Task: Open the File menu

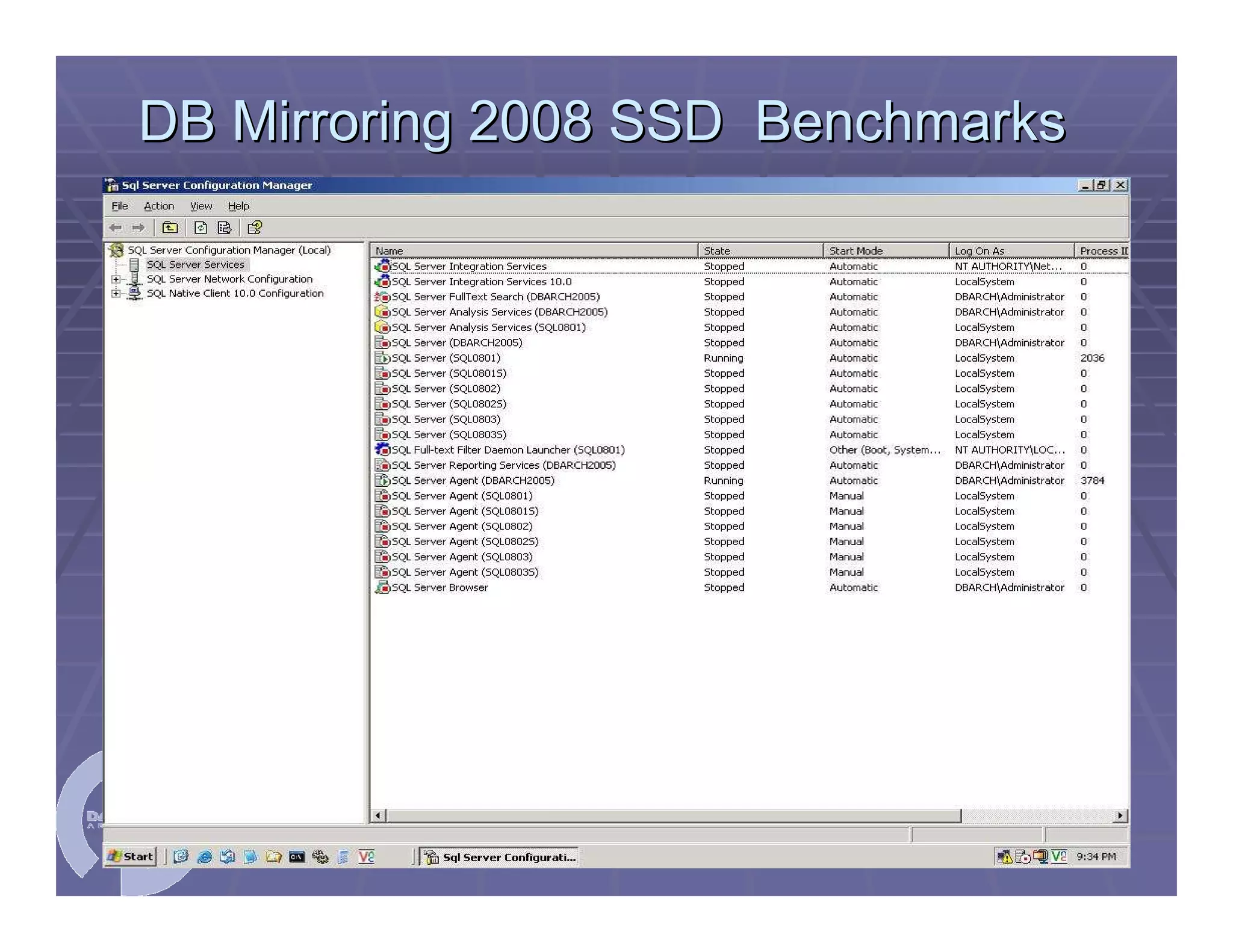Action: point(120,206)
